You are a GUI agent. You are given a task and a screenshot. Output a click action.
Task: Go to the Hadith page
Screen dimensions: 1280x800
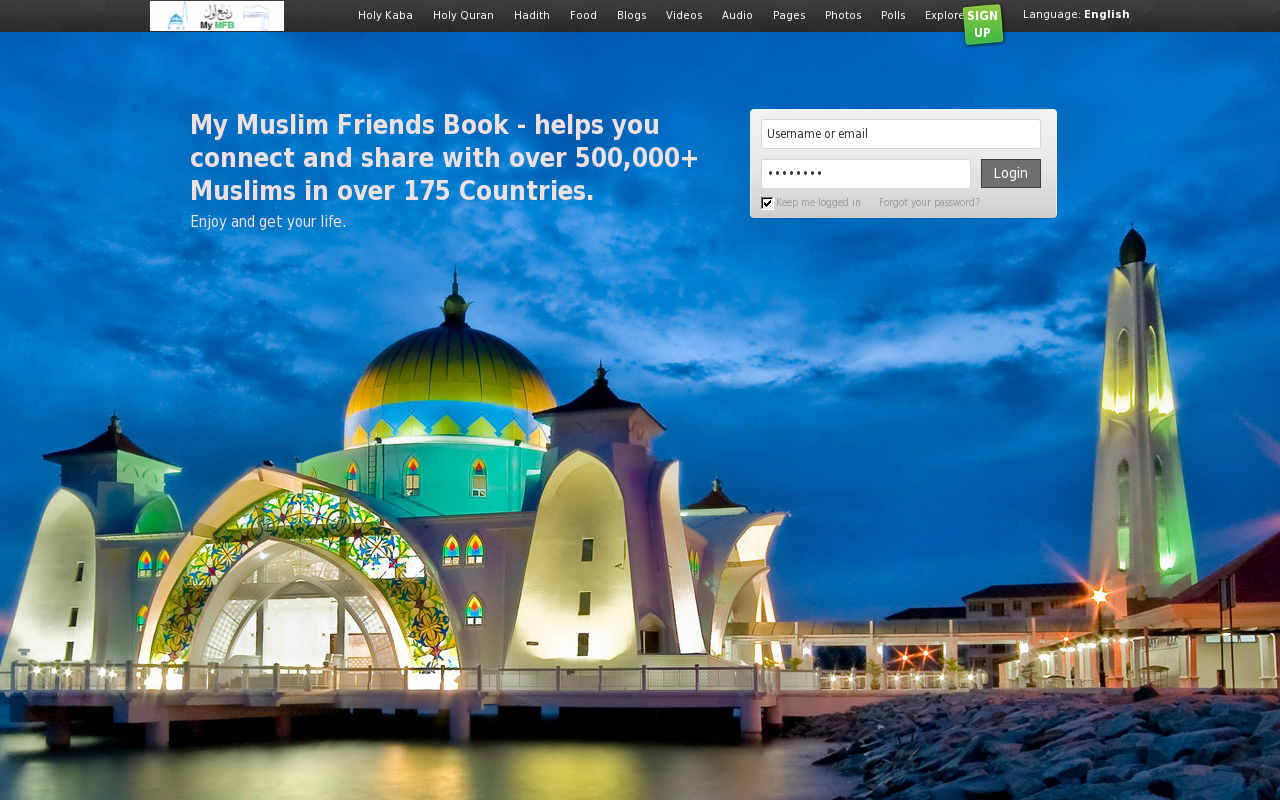(x=532, y=15)
